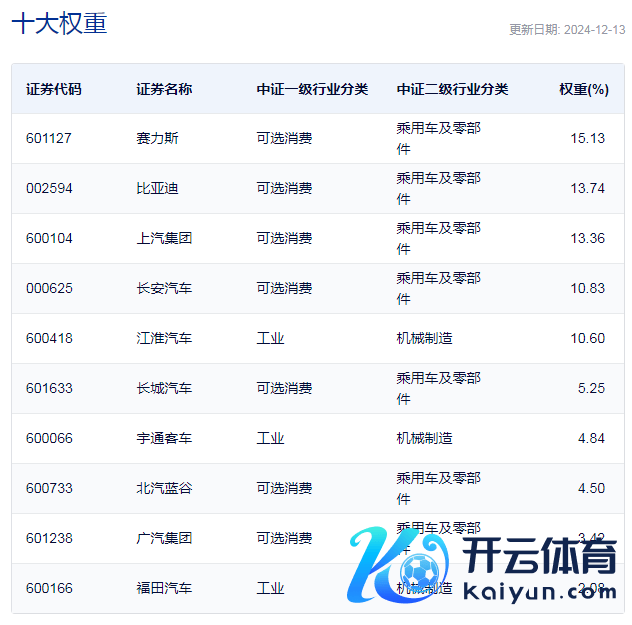
Task: Click the 江淮汽车 security name
Action: coord(164,338)
